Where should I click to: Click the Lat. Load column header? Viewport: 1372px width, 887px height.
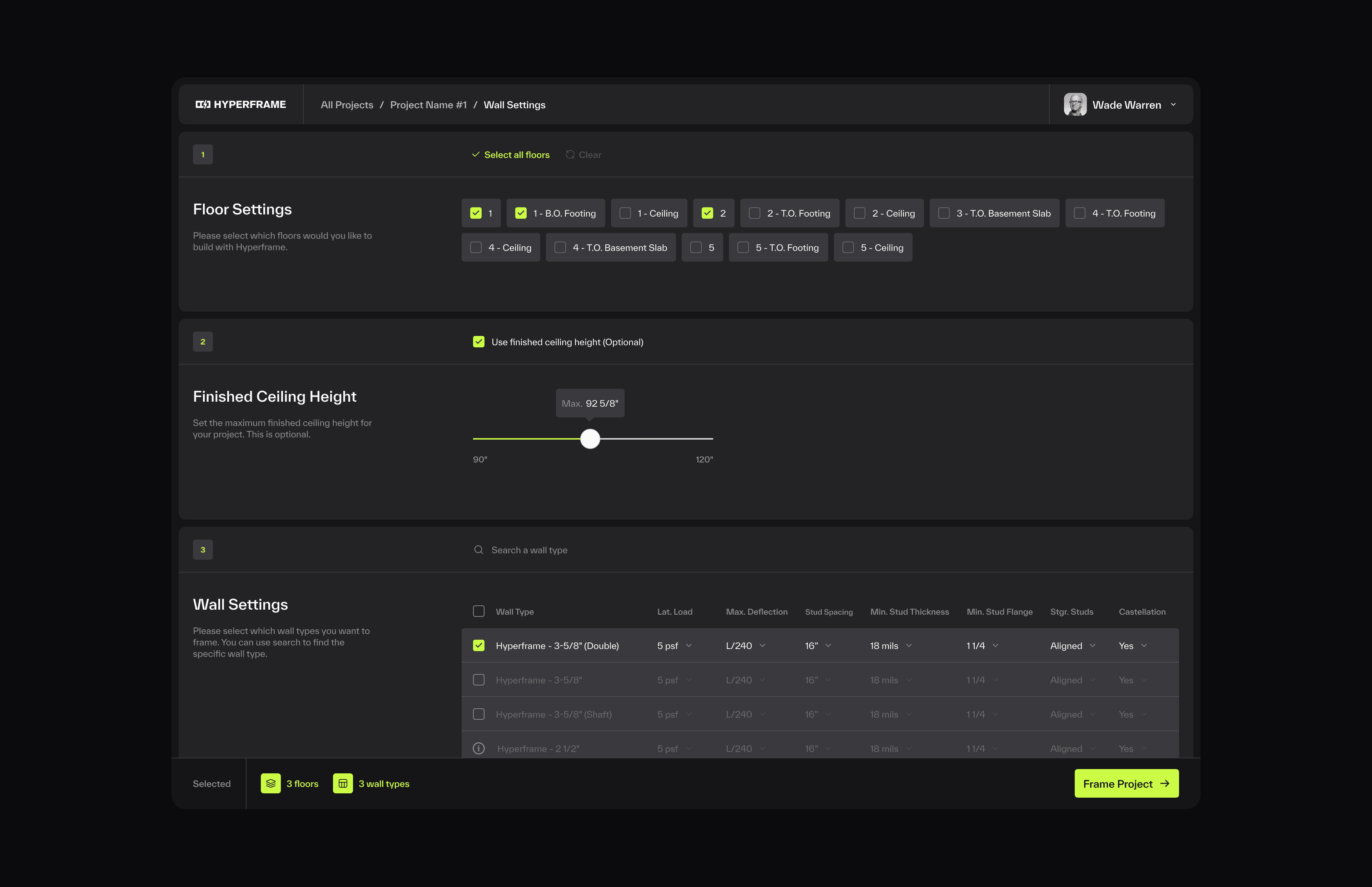[675, 612]
